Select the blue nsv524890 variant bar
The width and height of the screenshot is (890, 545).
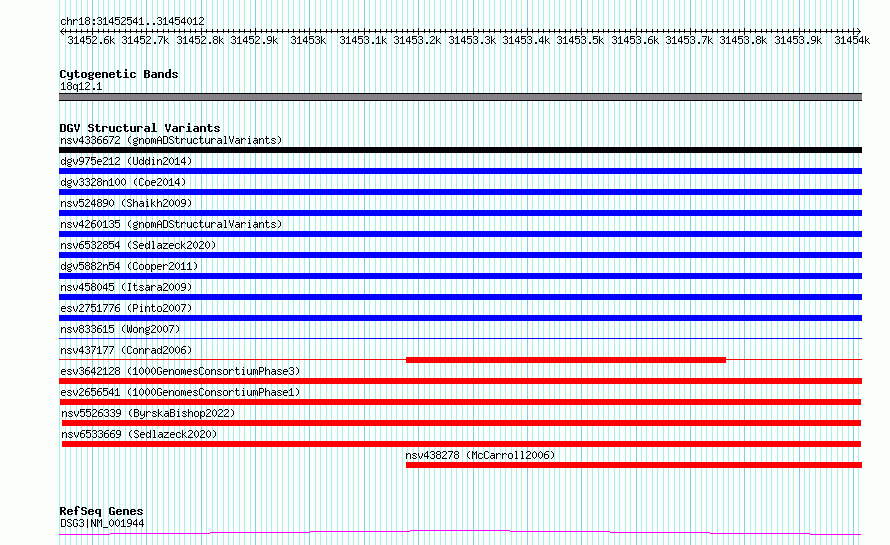pos(460,213)
